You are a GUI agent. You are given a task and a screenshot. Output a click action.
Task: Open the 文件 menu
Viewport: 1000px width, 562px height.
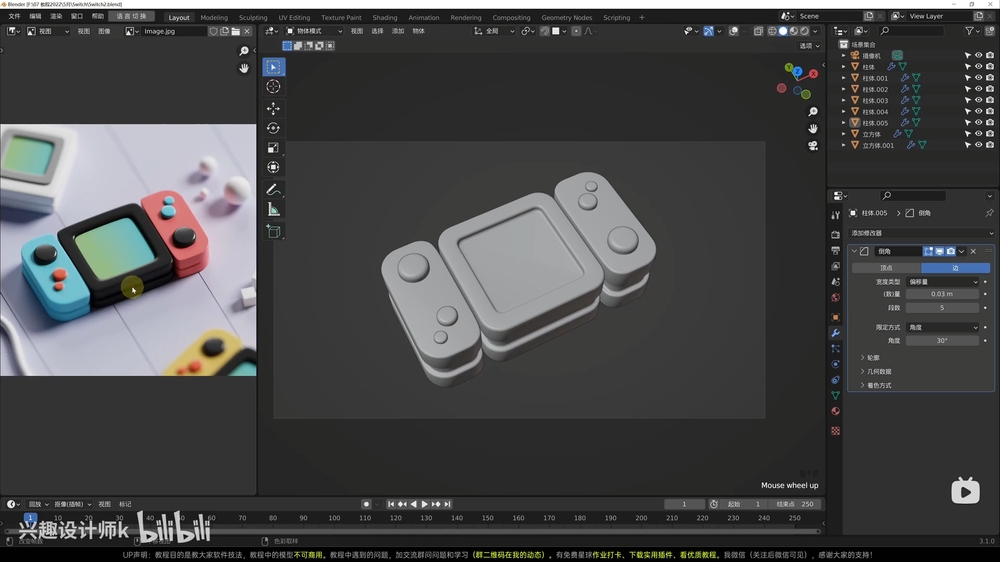pos(14,16)
